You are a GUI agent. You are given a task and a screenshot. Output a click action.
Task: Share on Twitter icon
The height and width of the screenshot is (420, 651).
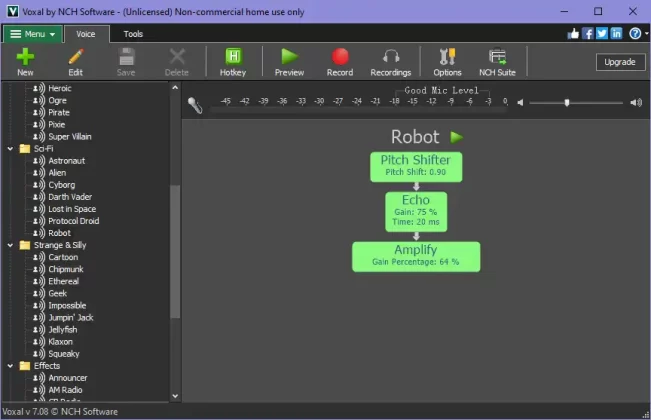(x=602, y=34)
